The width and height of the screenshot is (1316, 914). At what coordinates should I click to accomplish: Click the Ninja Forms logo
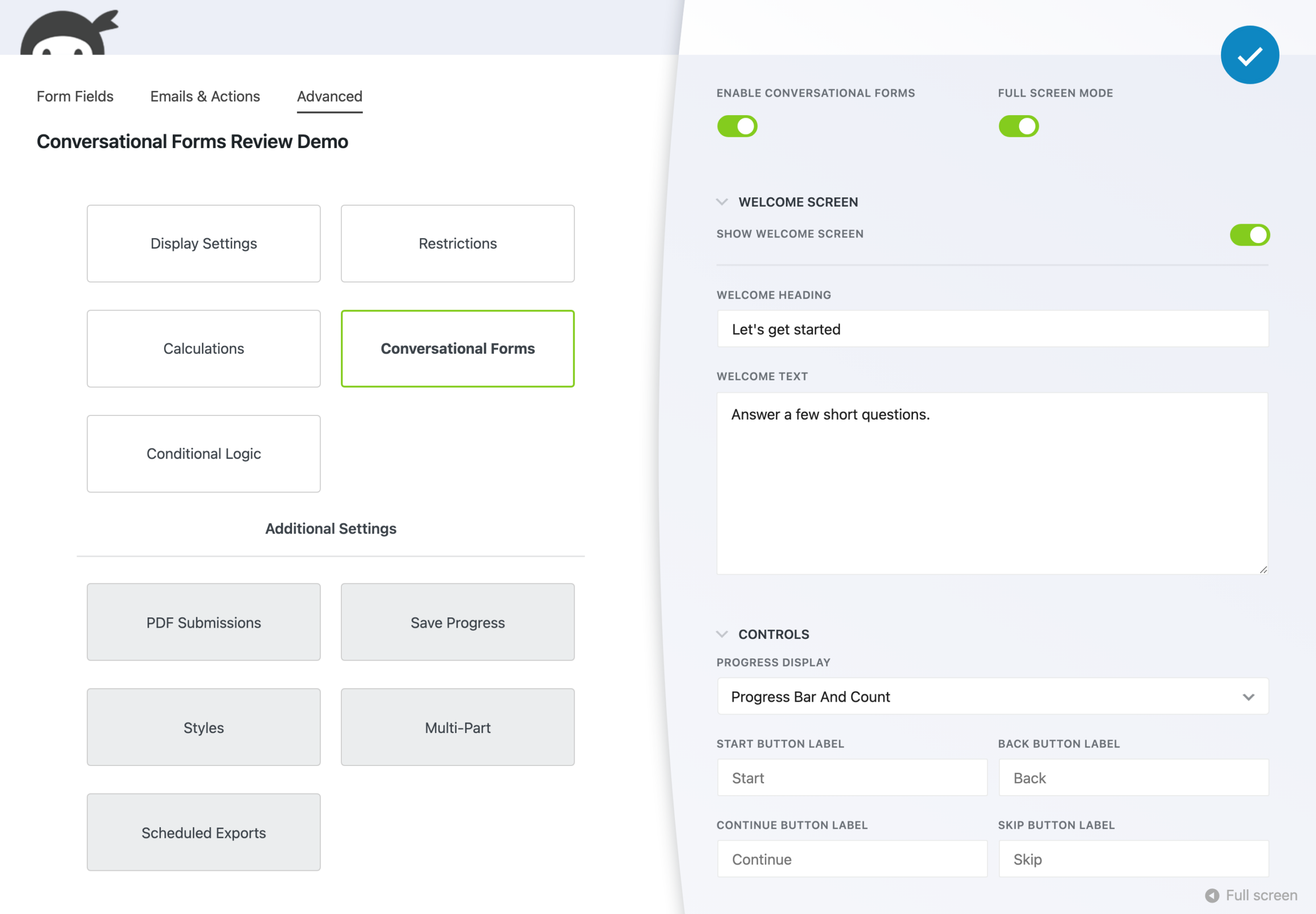pyautogui.click(x=69, y=33)
